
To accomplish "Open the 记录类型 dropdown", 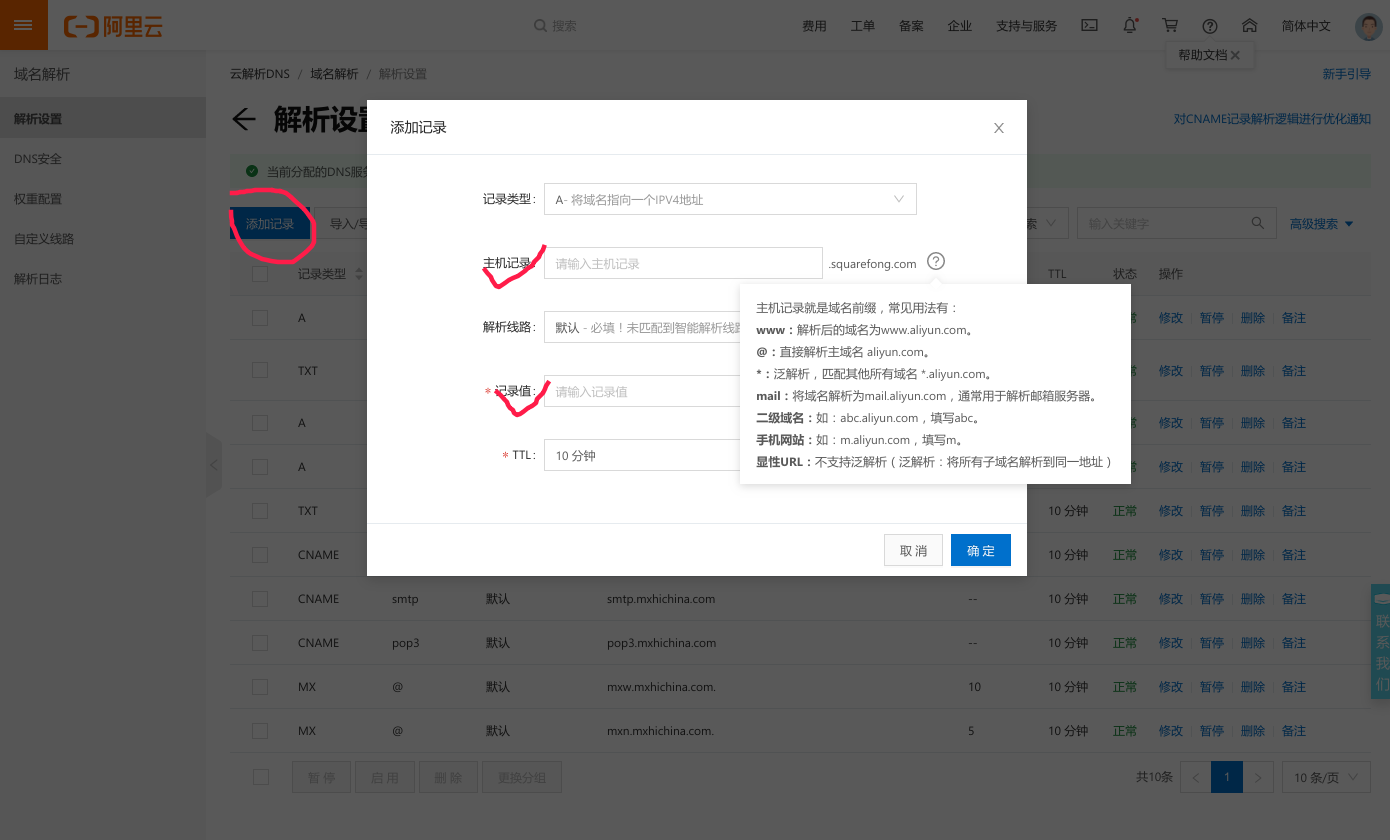I will (730, 199).
